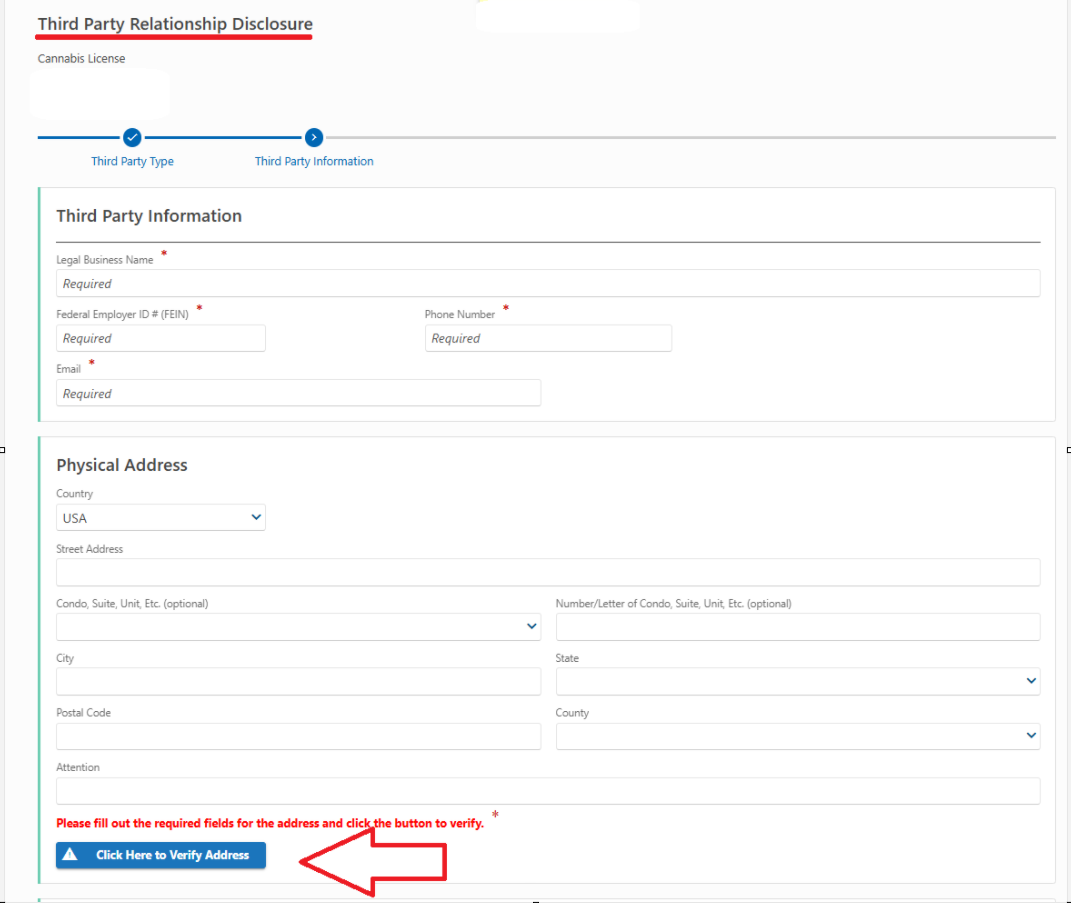Viewport: 1071px width, 903px height.
Task: Open the Country dropdown showing USA
Action: [x=161, y=518]
